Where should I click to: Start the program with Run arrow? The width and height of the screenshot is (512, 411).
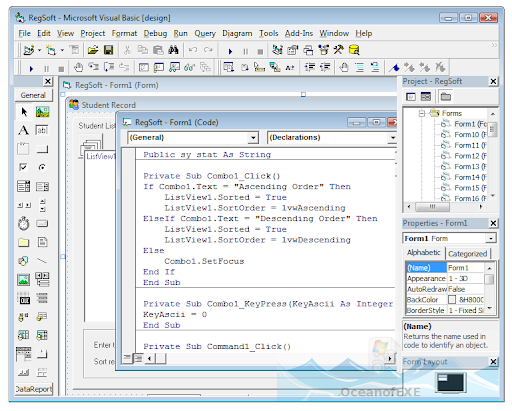click(230, 51)
